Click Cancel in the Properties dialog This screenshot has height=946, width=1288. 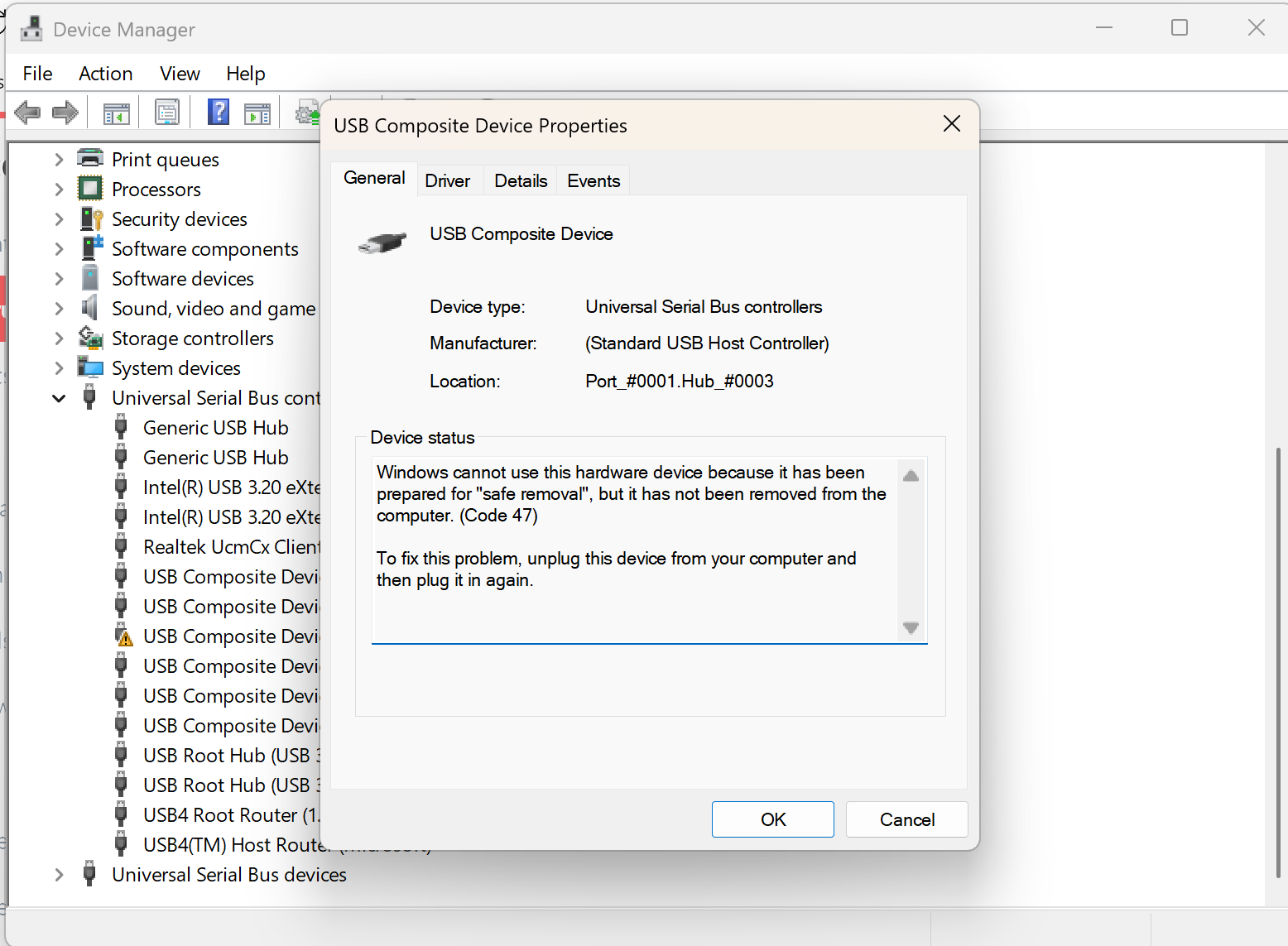pos(907,819)
